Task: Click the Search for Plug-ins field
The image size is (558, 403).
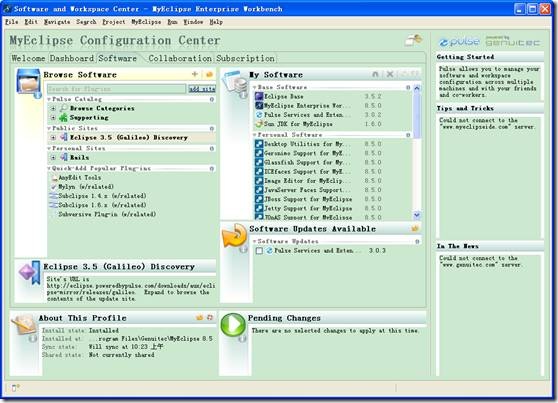Action: click(116, 89)
